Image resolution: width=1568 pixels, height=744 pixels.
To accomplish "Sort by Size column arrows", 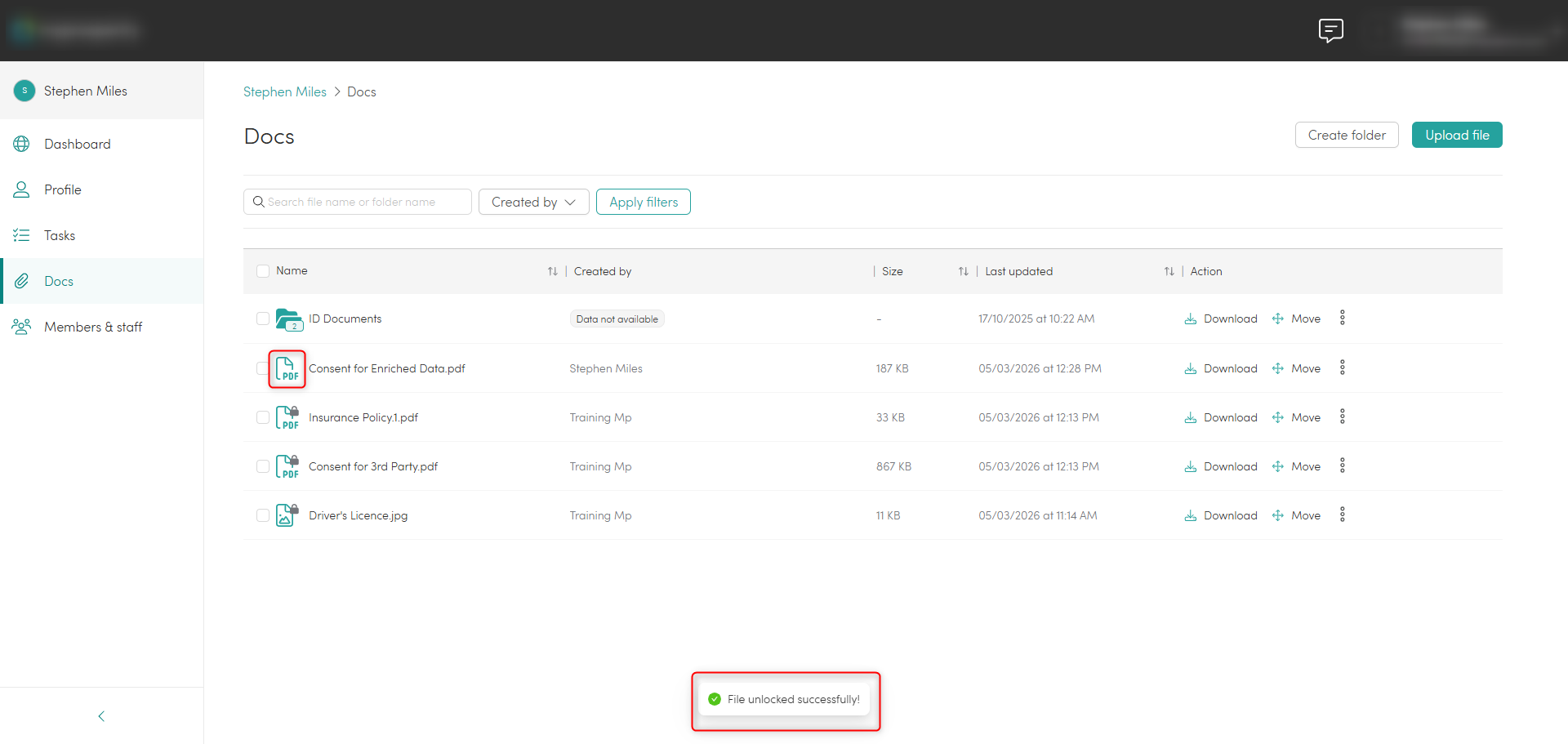I will [x=964, y=271].
